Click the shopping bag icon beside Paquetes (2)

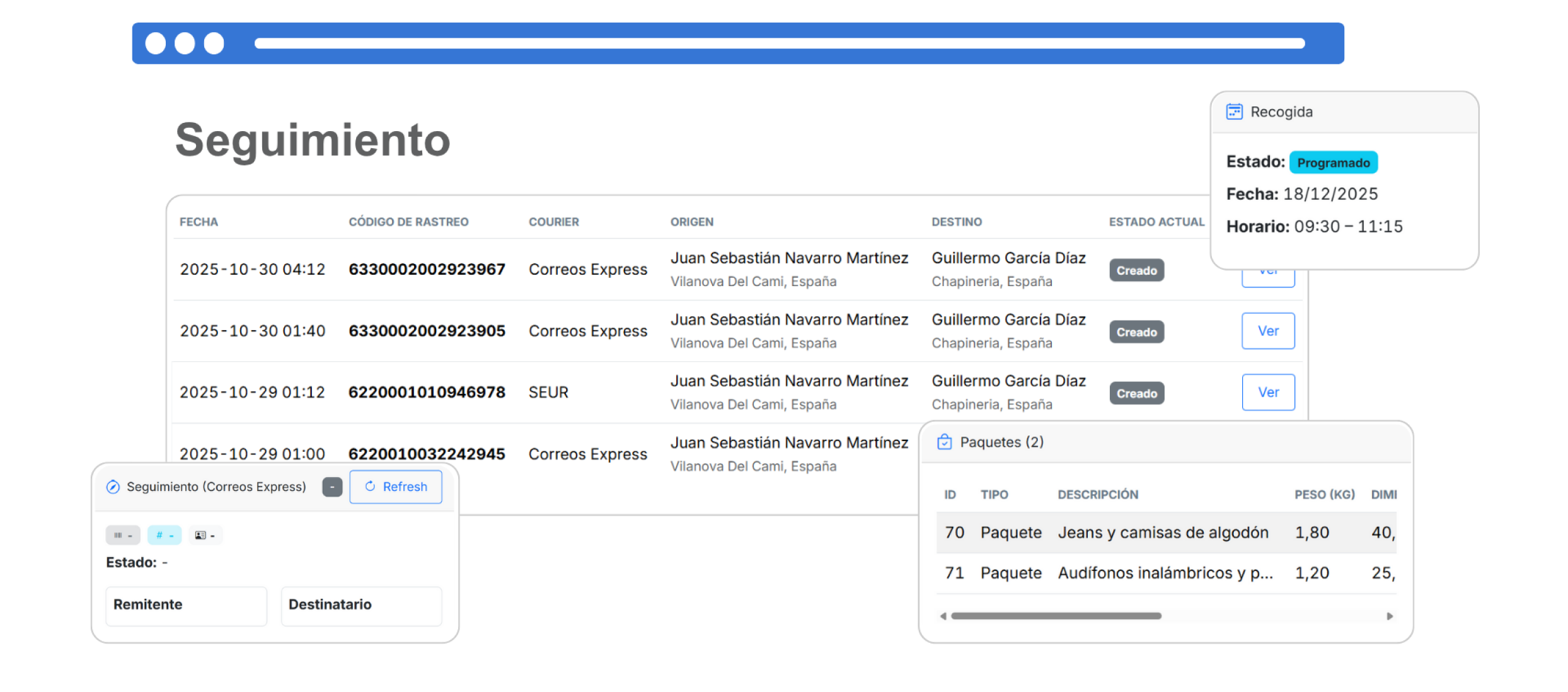(x=944, y=442)
